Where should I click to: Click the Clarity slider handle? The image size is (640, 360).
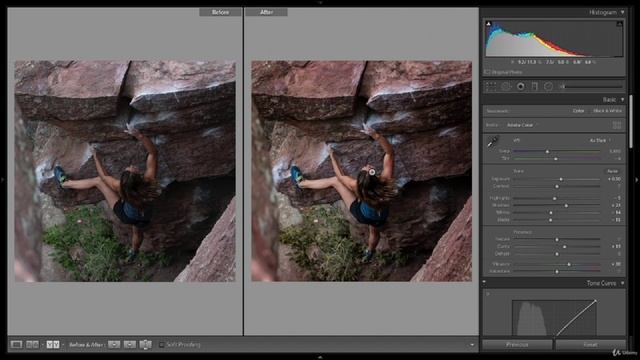coord(564,247)
